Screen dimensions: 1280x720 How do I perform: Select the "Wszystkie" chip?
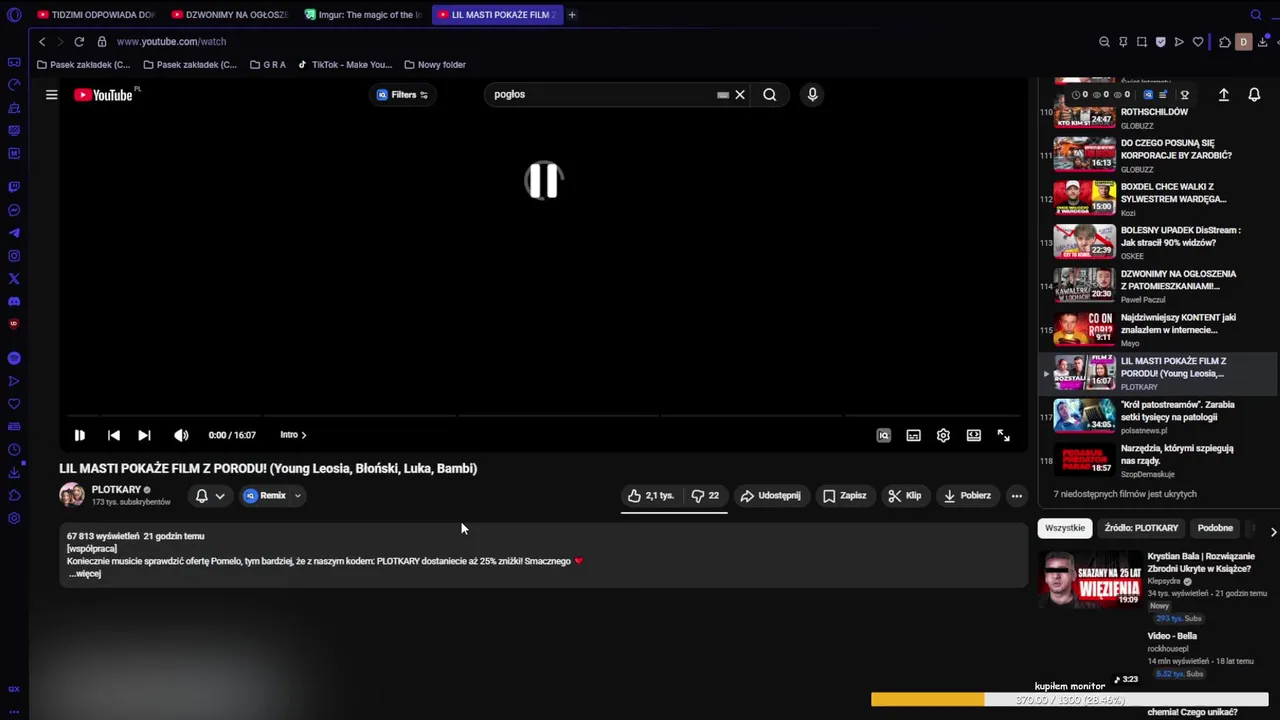tap(1064, 528)
